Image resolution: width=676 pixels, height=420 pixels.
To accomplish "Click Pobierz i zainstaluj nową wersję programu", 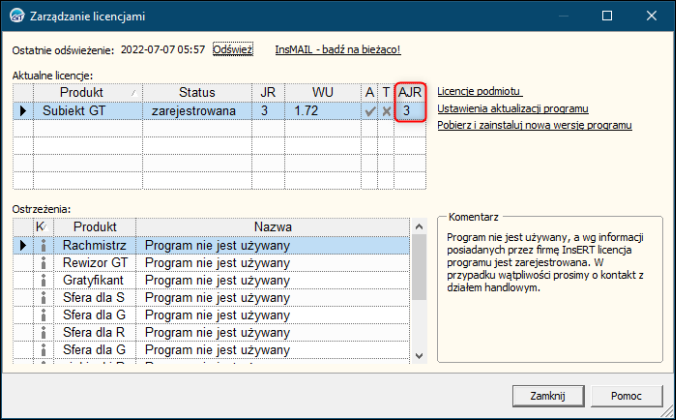I will [x=535, y=125].
